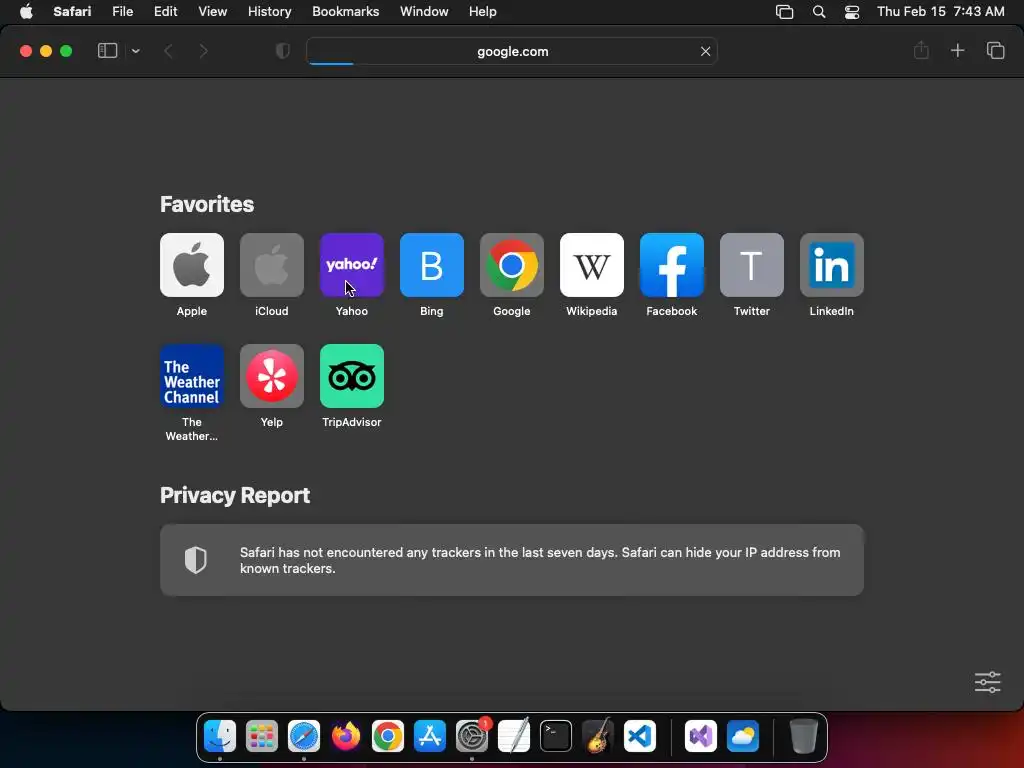Image resolution: width=1024 pixels, height=768 pixels.
Task: Click Safari in the Dock
Action: click(304, 736)
